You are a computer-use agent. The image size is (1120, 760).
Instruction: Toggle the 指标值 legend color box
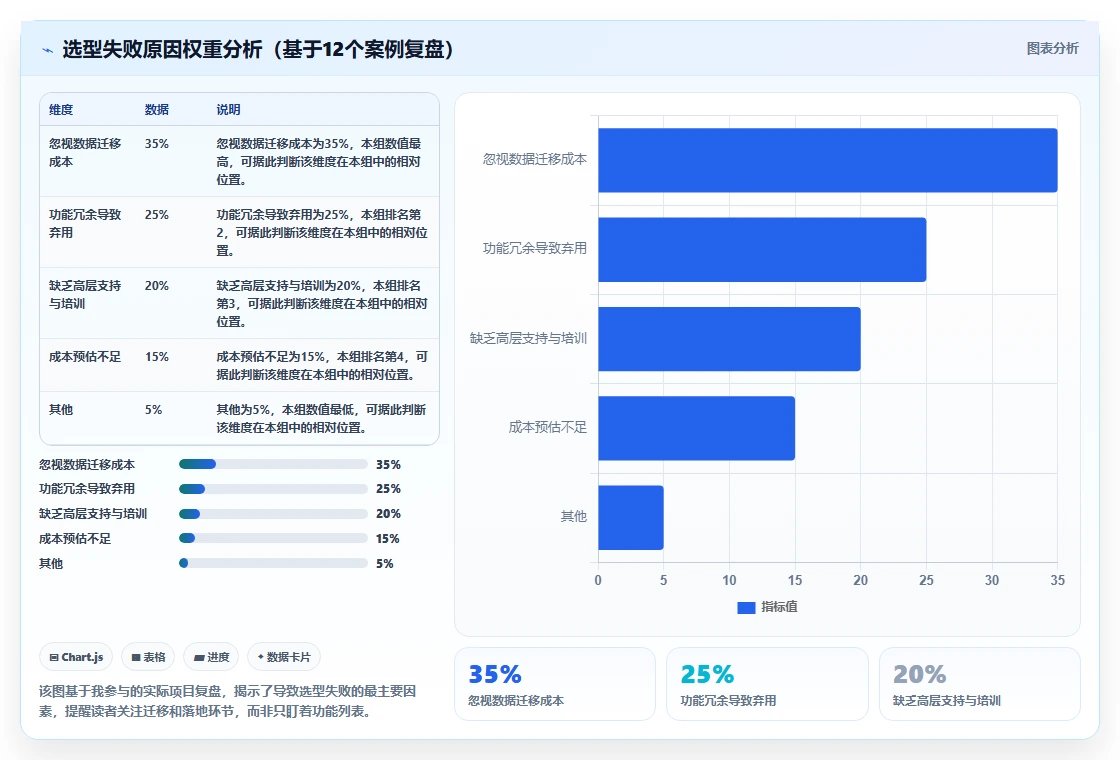tap(746, 607)
